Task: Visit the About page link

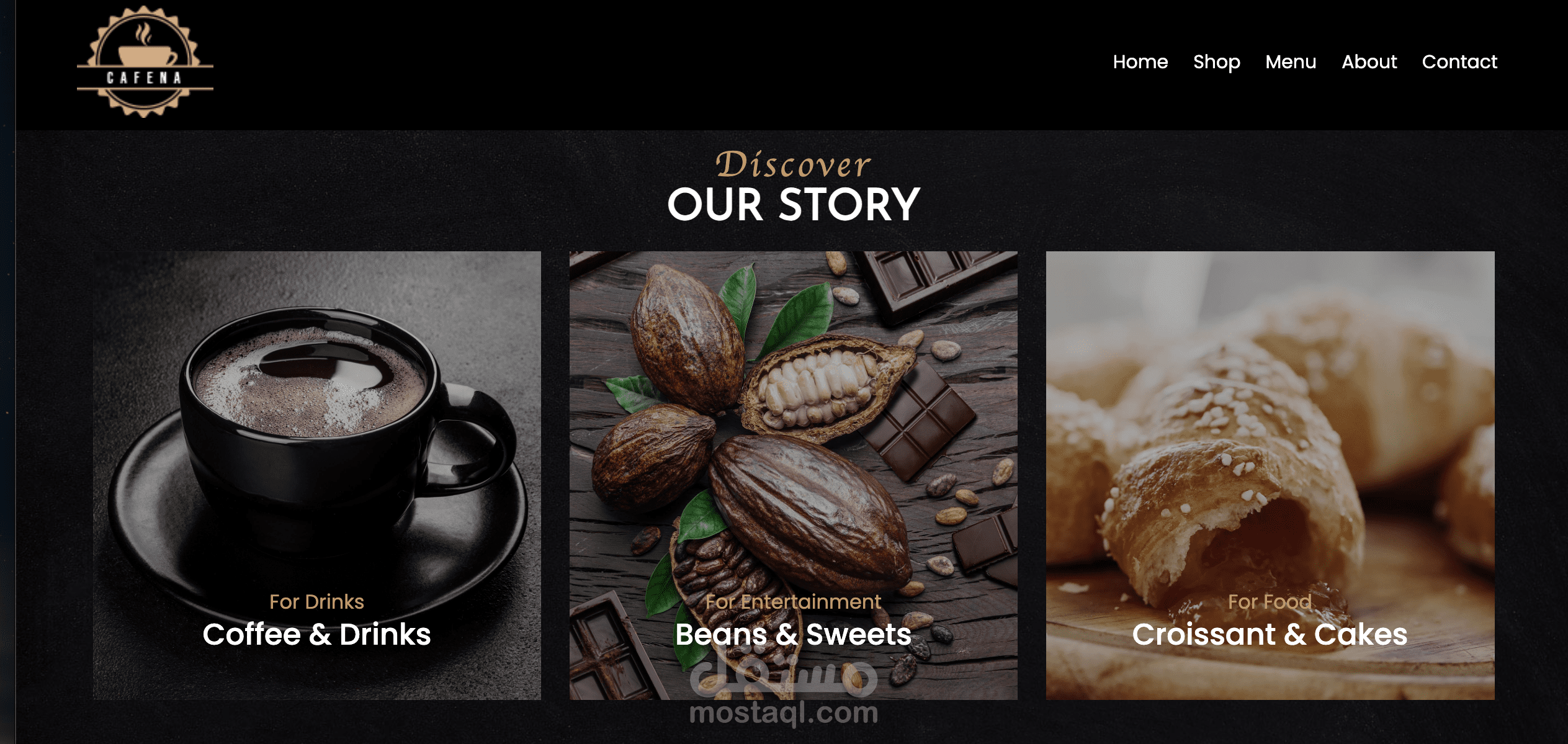Action: point(1369,62)
